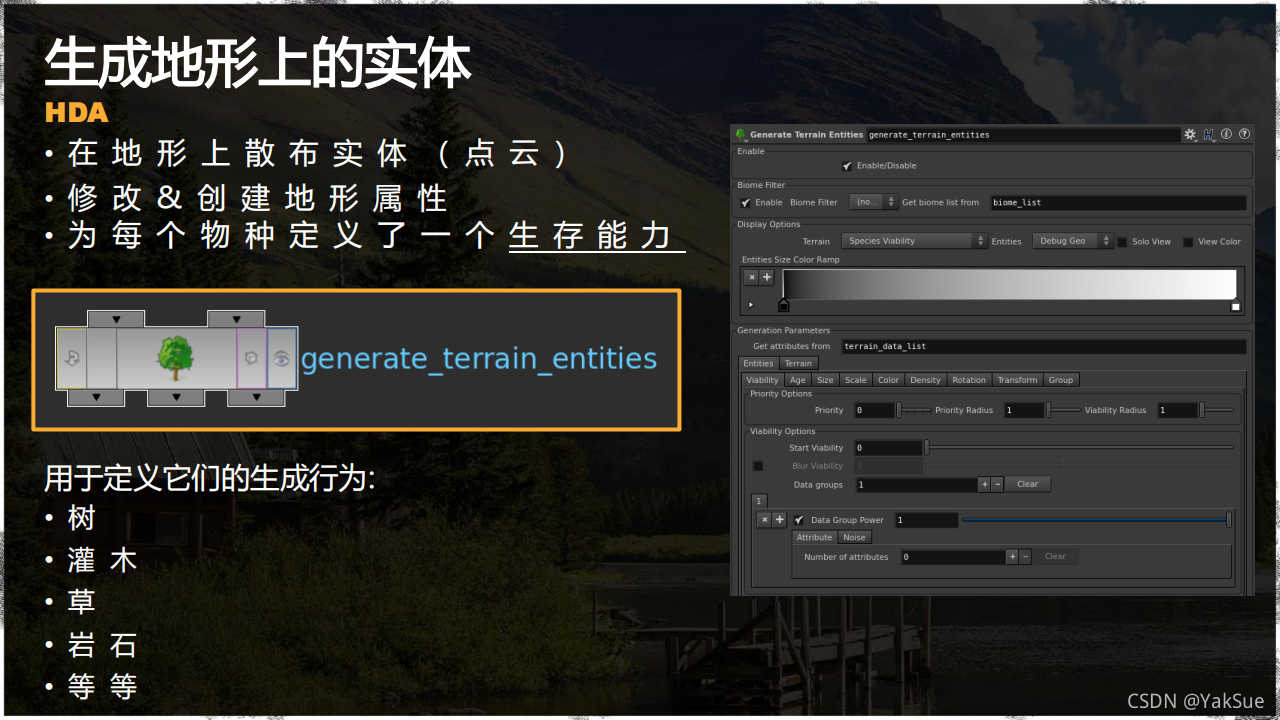Select the Scale tab
The height and width of the screenshot is (720, 1280).
coord(856,380)
